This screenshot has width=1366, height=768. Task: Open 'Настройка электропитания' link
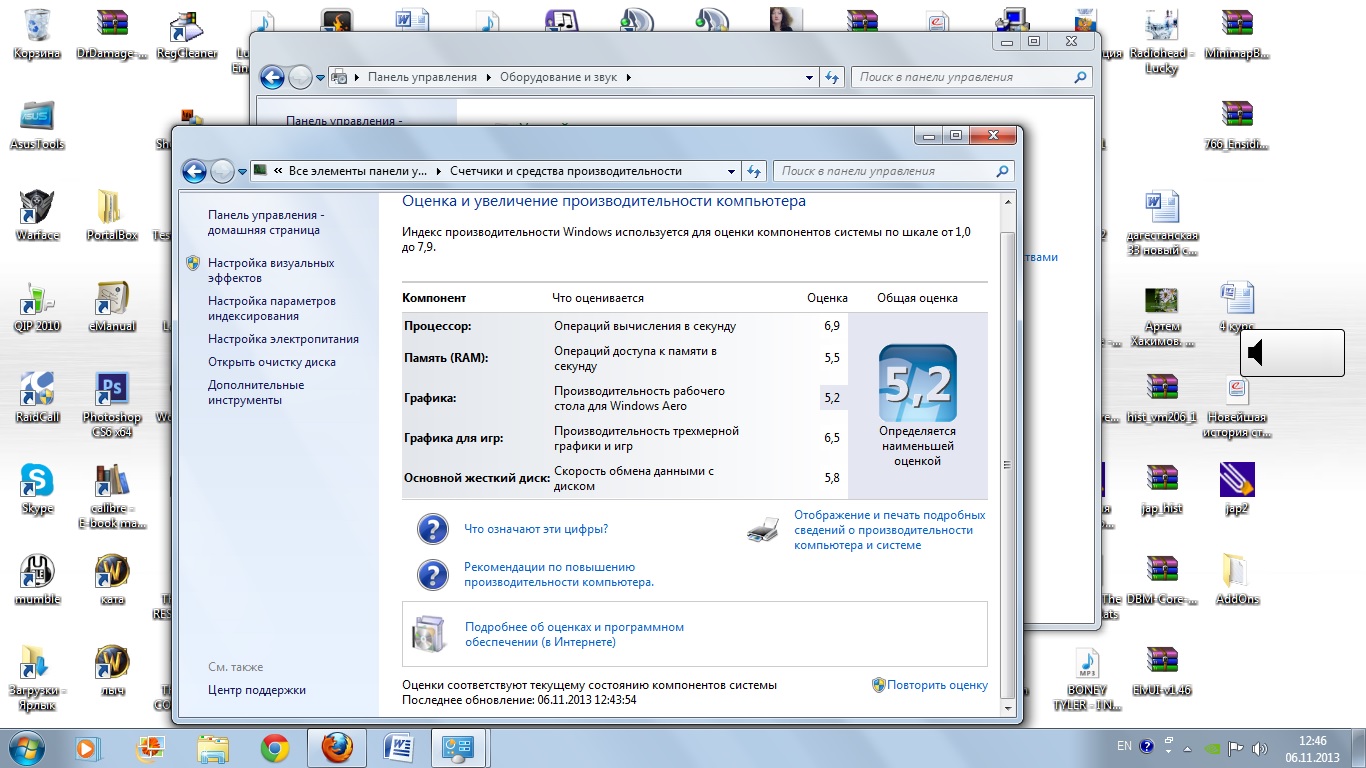[283, 339]
